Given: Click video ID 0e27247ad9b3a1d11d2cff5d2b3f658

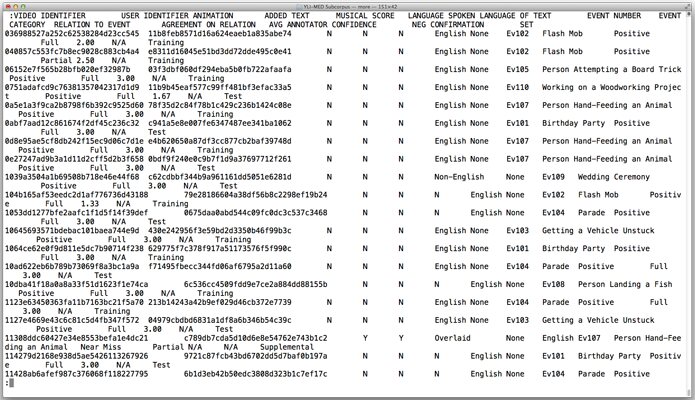Looking at the screenshot, I should pos(74,159).
